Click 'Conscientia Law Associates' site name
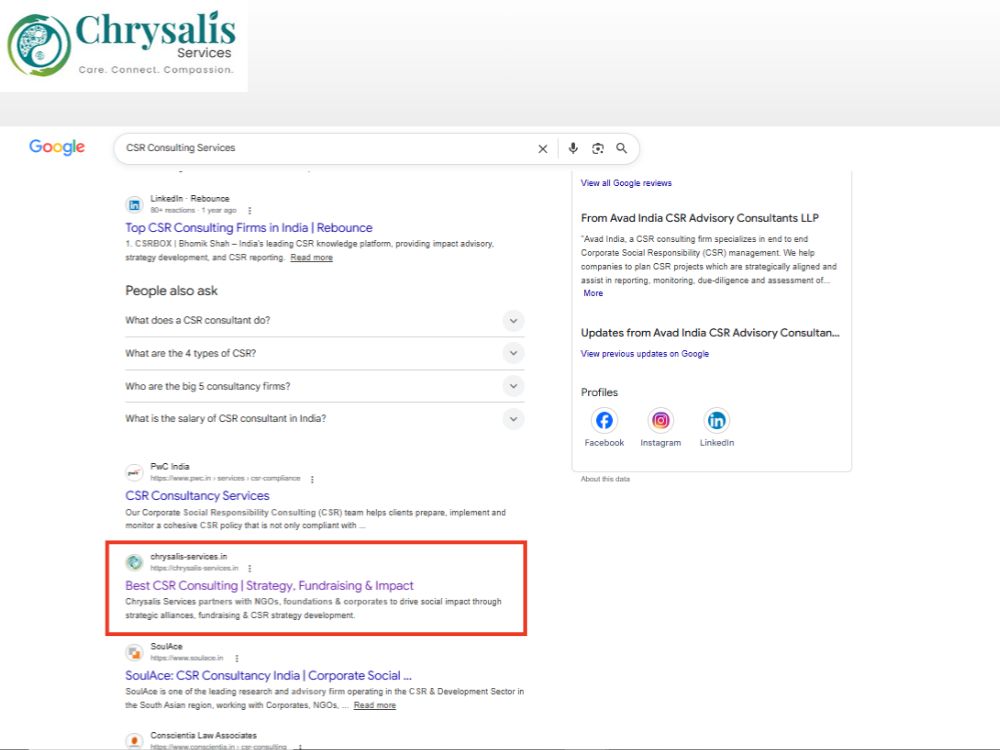This screenshot has width=1000, height=750. pyautogui.click(x=203, y=735)
